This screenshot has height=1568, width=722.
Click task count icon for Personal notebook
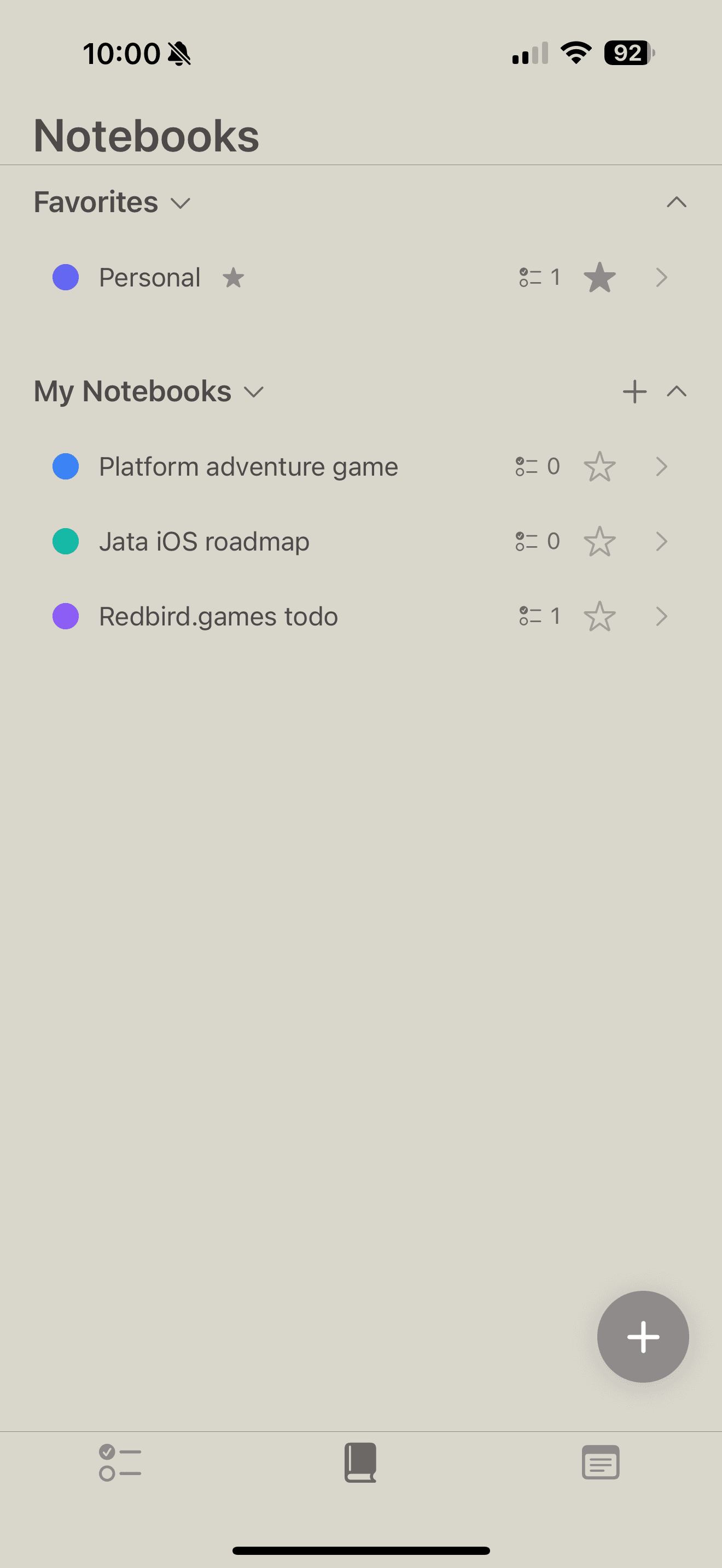coord(530,278)
